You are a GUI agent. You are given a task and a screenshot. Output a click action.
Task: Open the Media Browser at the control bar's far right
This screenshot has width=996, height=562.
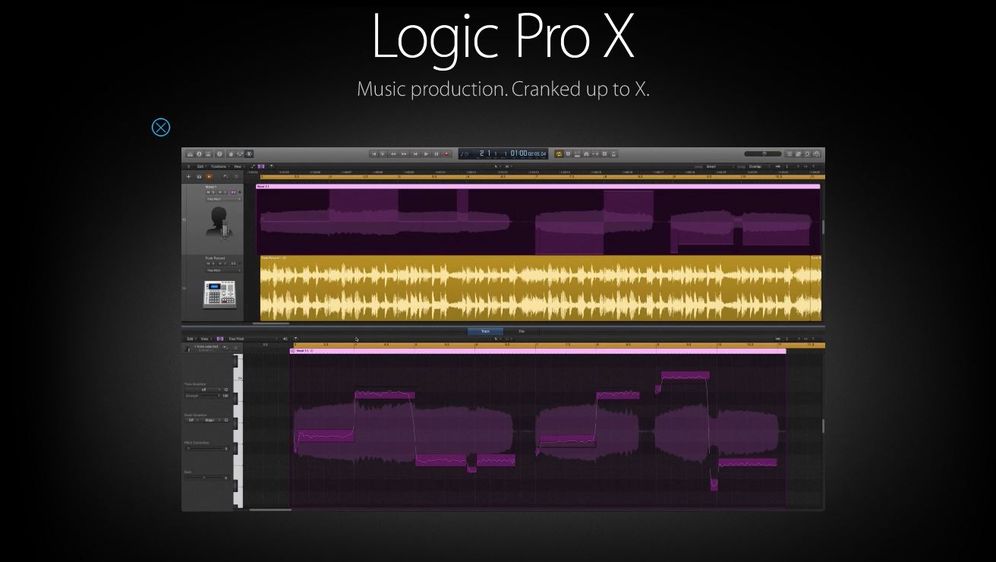[816, 154]
